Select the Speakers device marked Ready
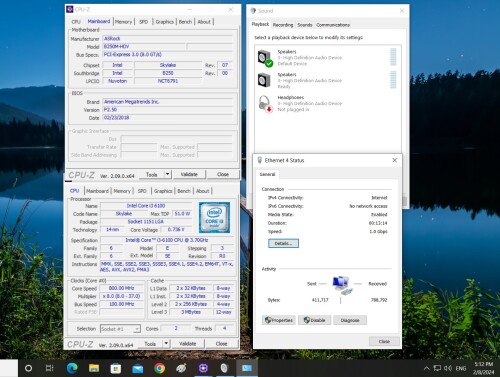This screenshot has height=377, width=500. 327,80
